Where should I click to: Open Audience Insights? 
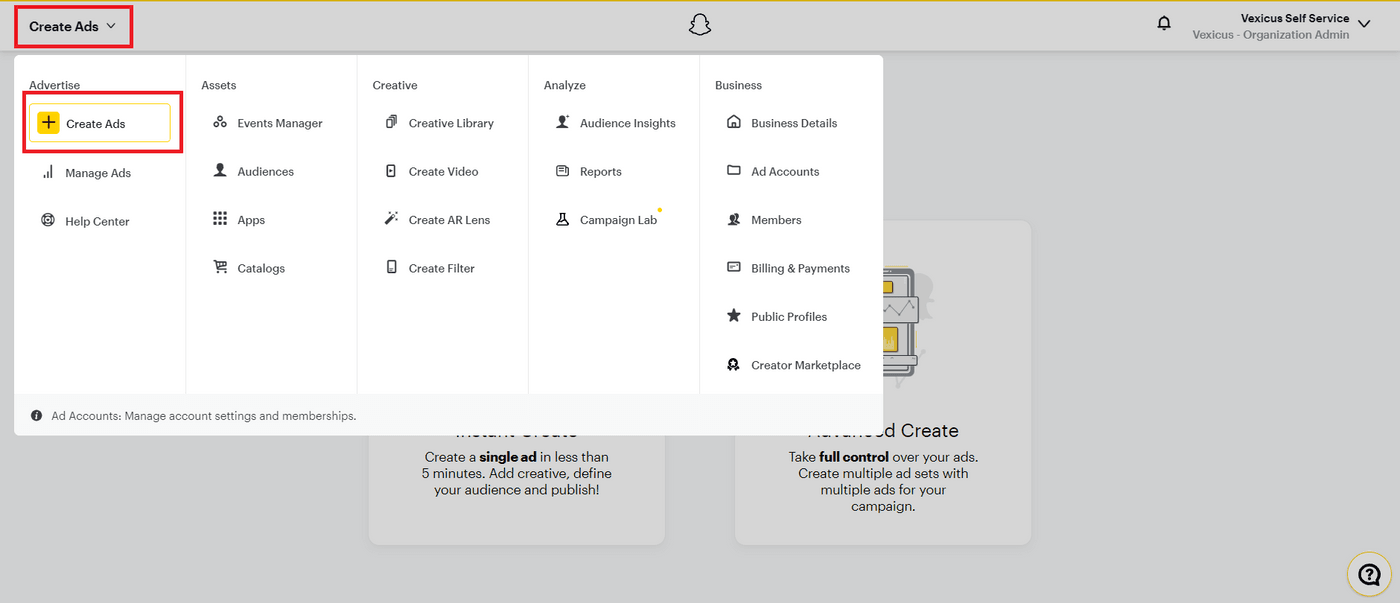pos(628,122)
